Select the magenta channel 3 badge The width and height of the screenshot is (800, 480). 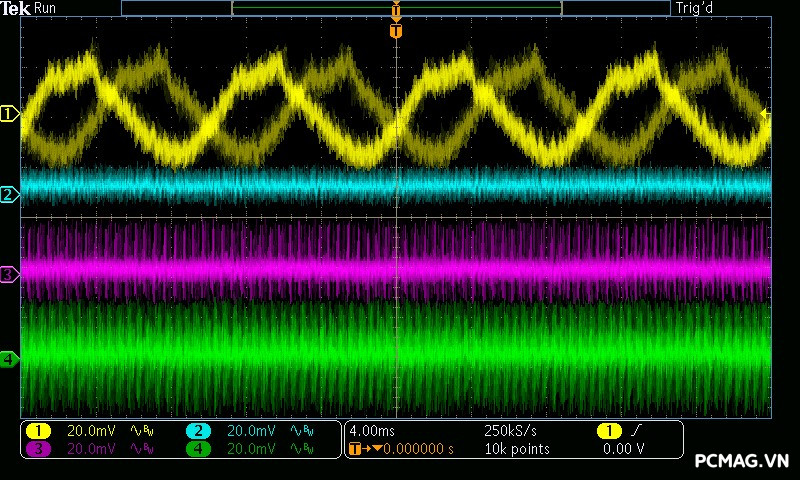tap(38, 449)
